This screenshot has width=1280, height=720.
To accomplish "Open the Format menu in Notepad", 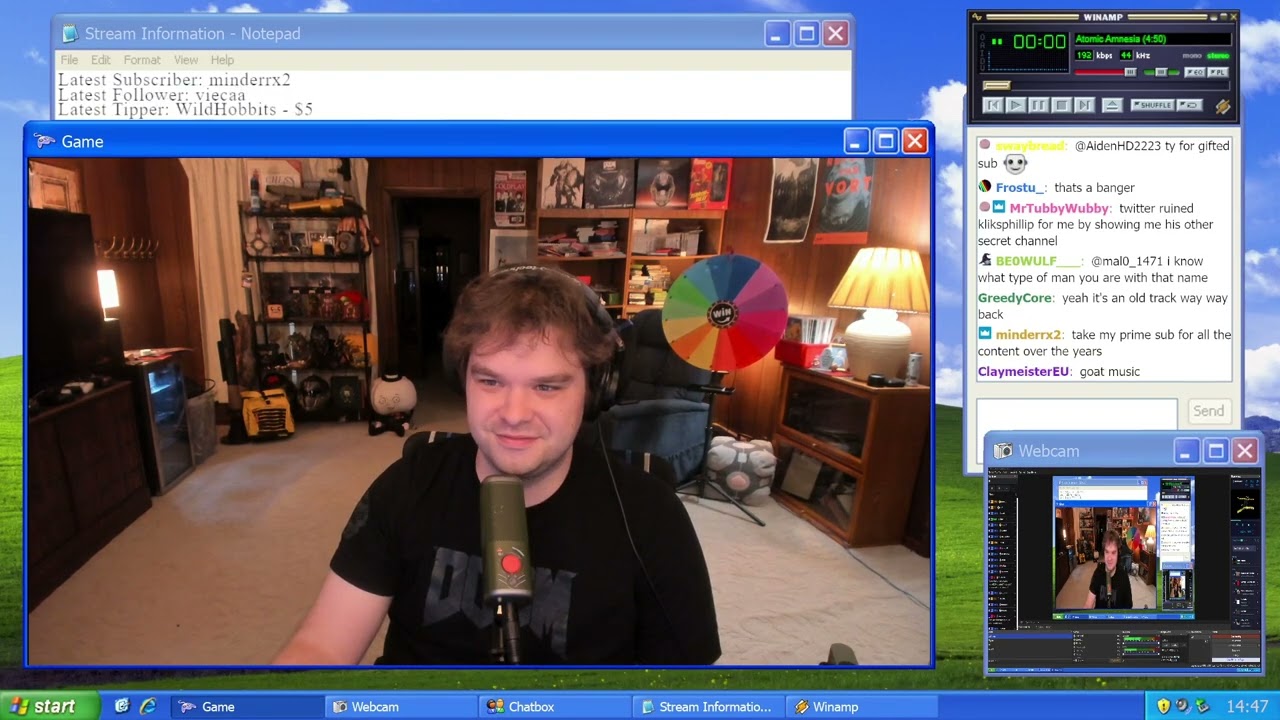I will coord(142,60).
